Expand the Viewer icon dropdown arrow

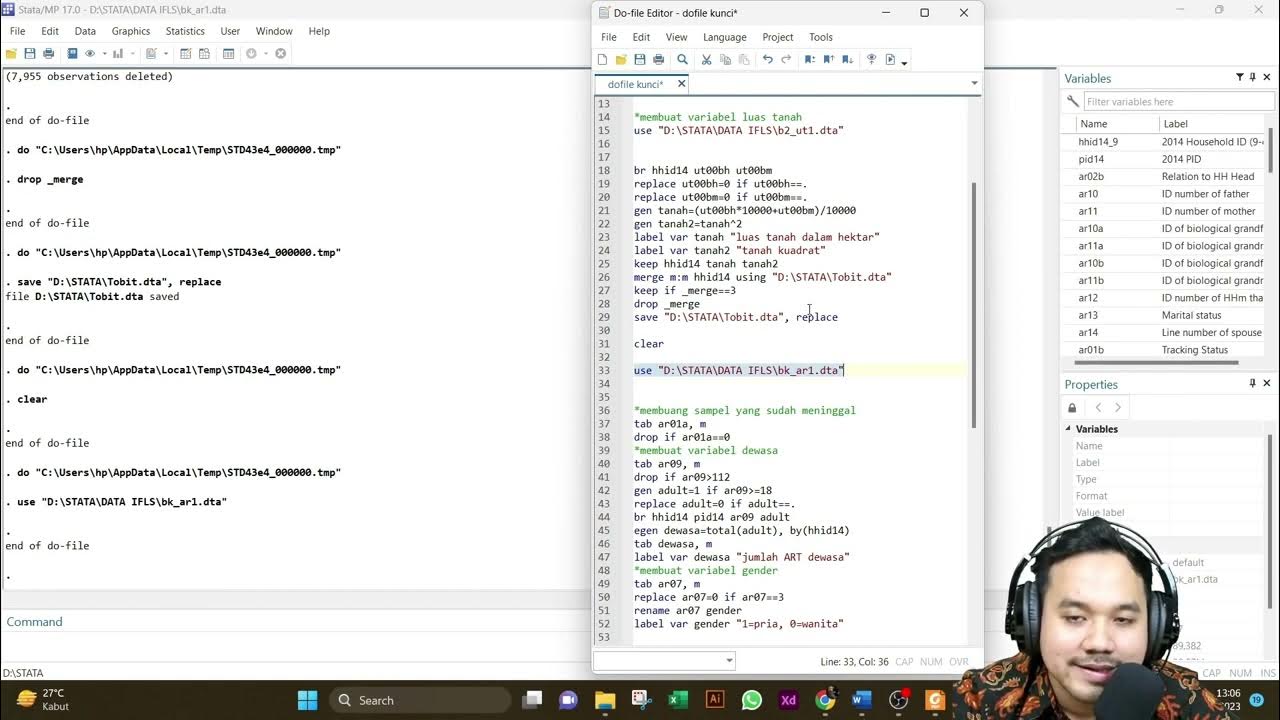point(105,53)
